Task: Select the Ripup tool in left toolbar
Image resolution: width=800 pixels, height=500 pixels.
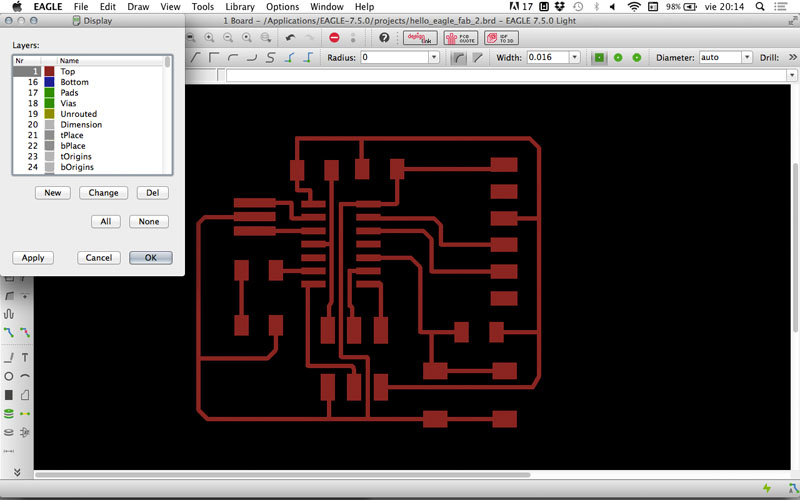Action: pos(25,333)
